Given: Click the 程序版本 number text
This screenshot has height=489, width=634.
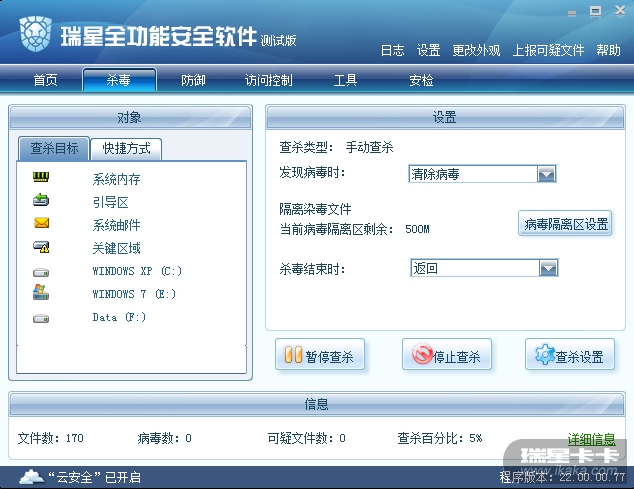Looking at the screenshot, I should click(562, 477).
